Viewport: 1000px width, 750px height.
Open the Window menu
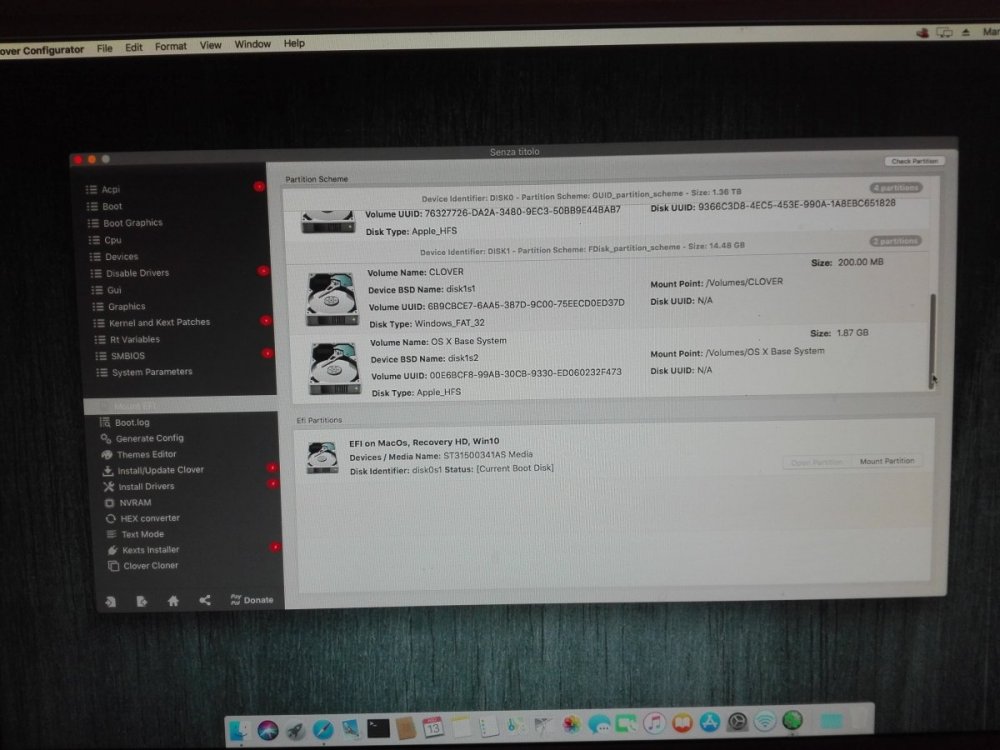click(x=253, y=44)
